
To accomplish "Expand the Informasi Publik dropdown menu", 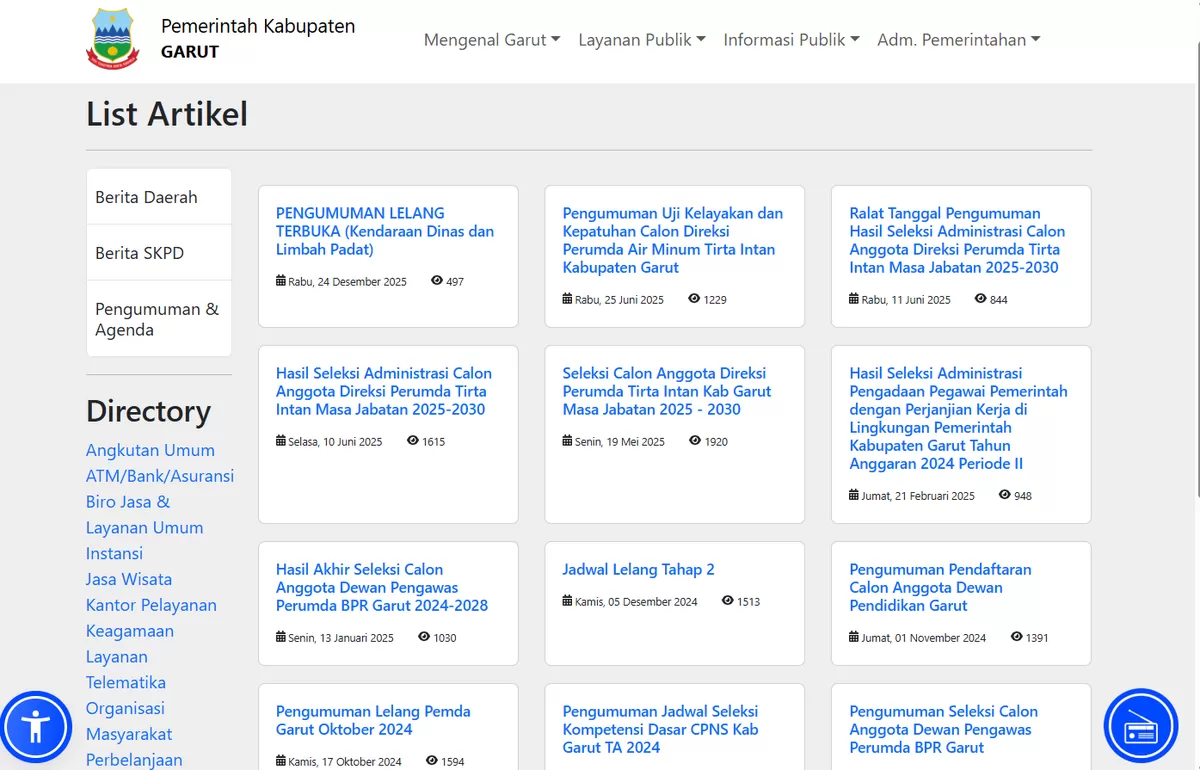I will tap(792, 40).
